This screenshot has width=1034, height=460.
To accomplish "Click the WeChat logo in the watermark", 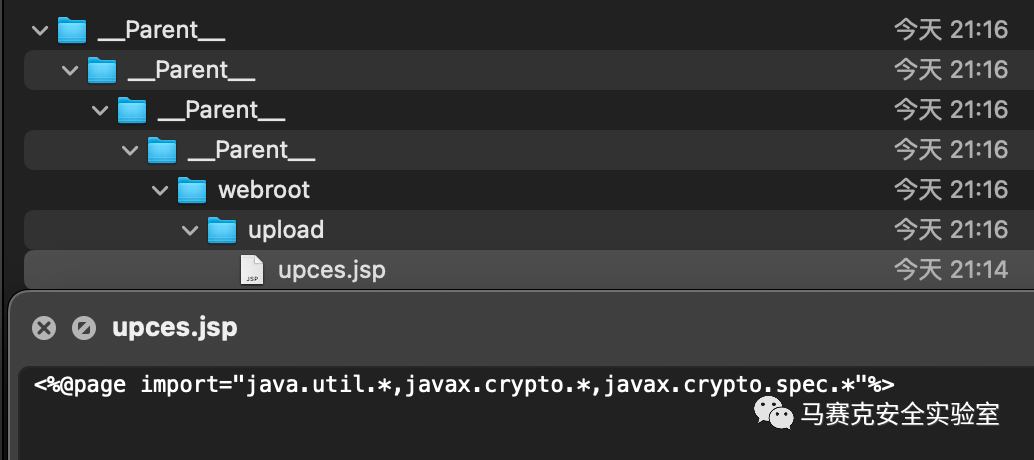I will 774,413.
